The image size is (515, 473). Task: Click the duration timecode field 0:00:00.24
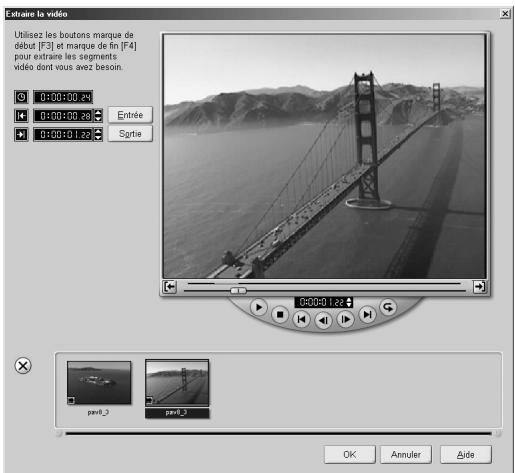[63, 97]
